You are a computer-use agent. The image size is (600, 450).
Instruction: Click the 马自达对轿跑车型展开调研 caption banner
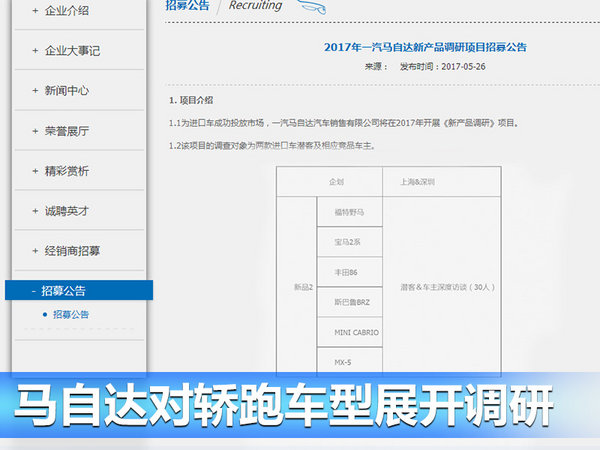(284, 405)
